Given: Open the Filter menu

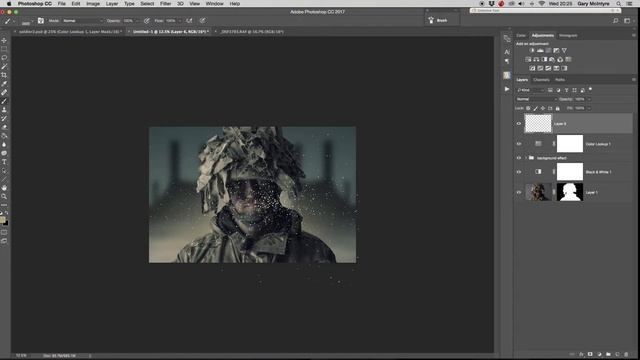Looking at the screenshot, I should tap(165, 4).
